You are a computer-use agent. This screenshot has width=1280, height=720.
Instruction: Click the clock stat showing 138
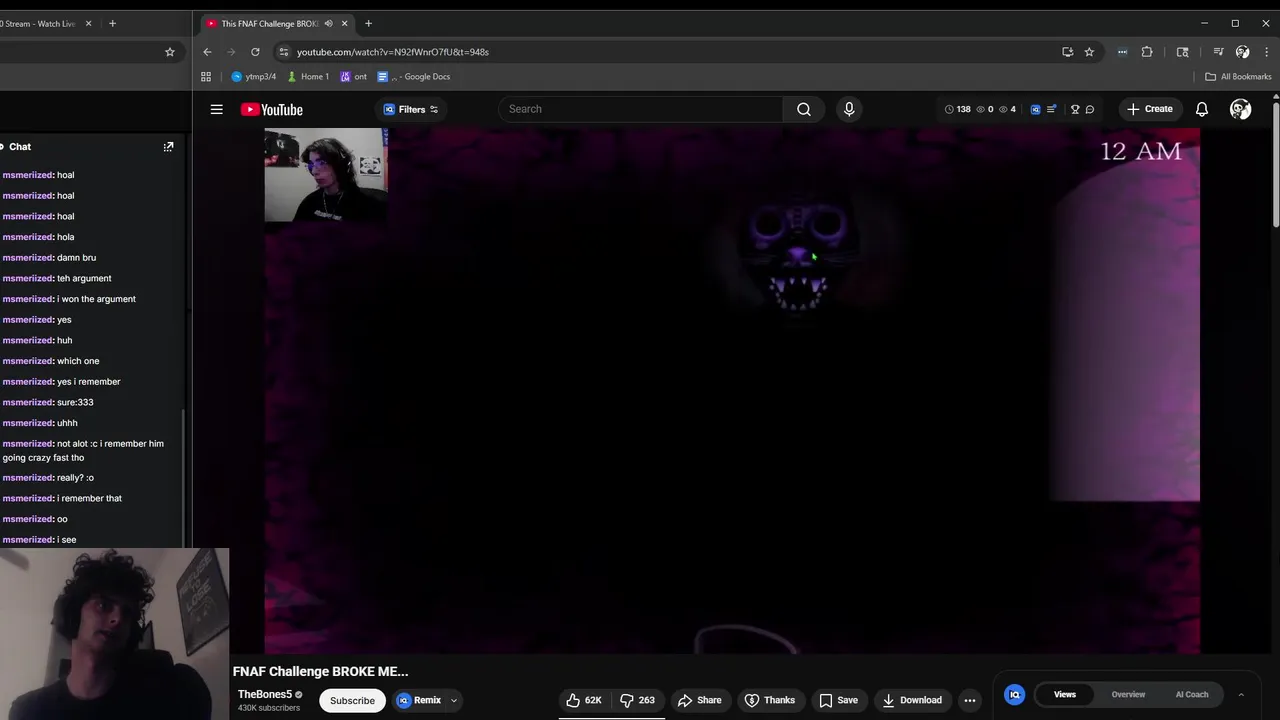[x=957, y=109]
